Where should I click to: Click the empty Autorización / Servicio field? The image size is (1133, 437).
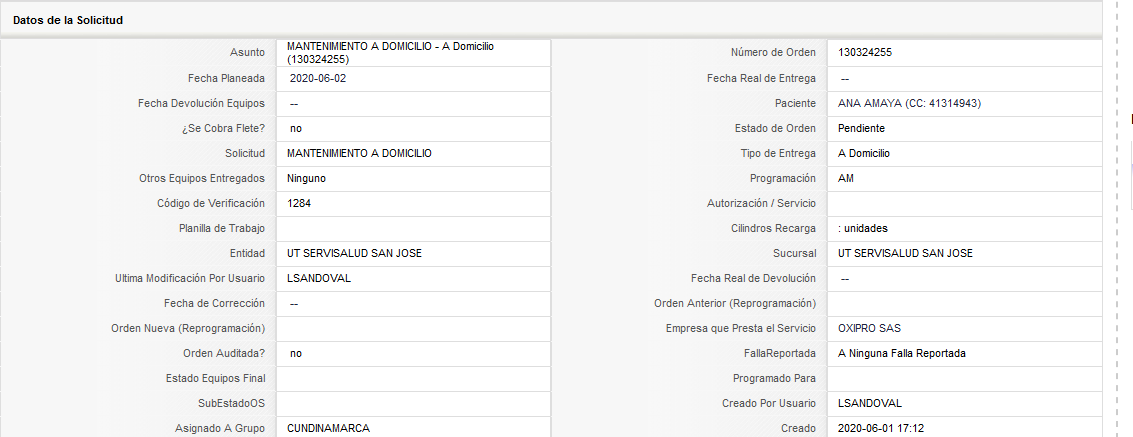click(x=965, y=204)
